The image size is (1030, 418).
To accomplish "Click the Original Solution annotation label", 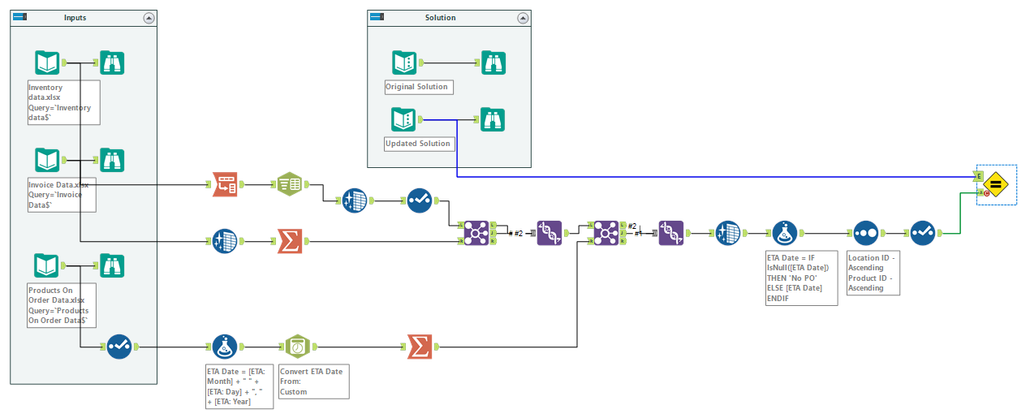I will [x=419, y=87].
